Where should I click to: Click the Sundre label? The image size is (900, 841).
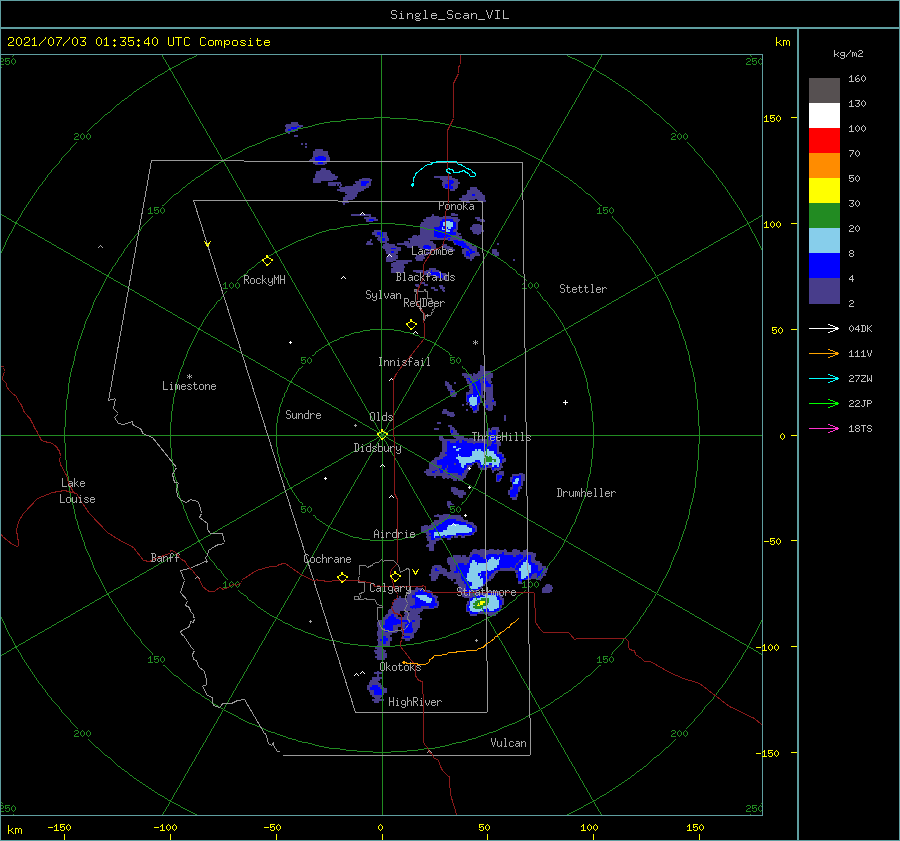click(303, 415)
